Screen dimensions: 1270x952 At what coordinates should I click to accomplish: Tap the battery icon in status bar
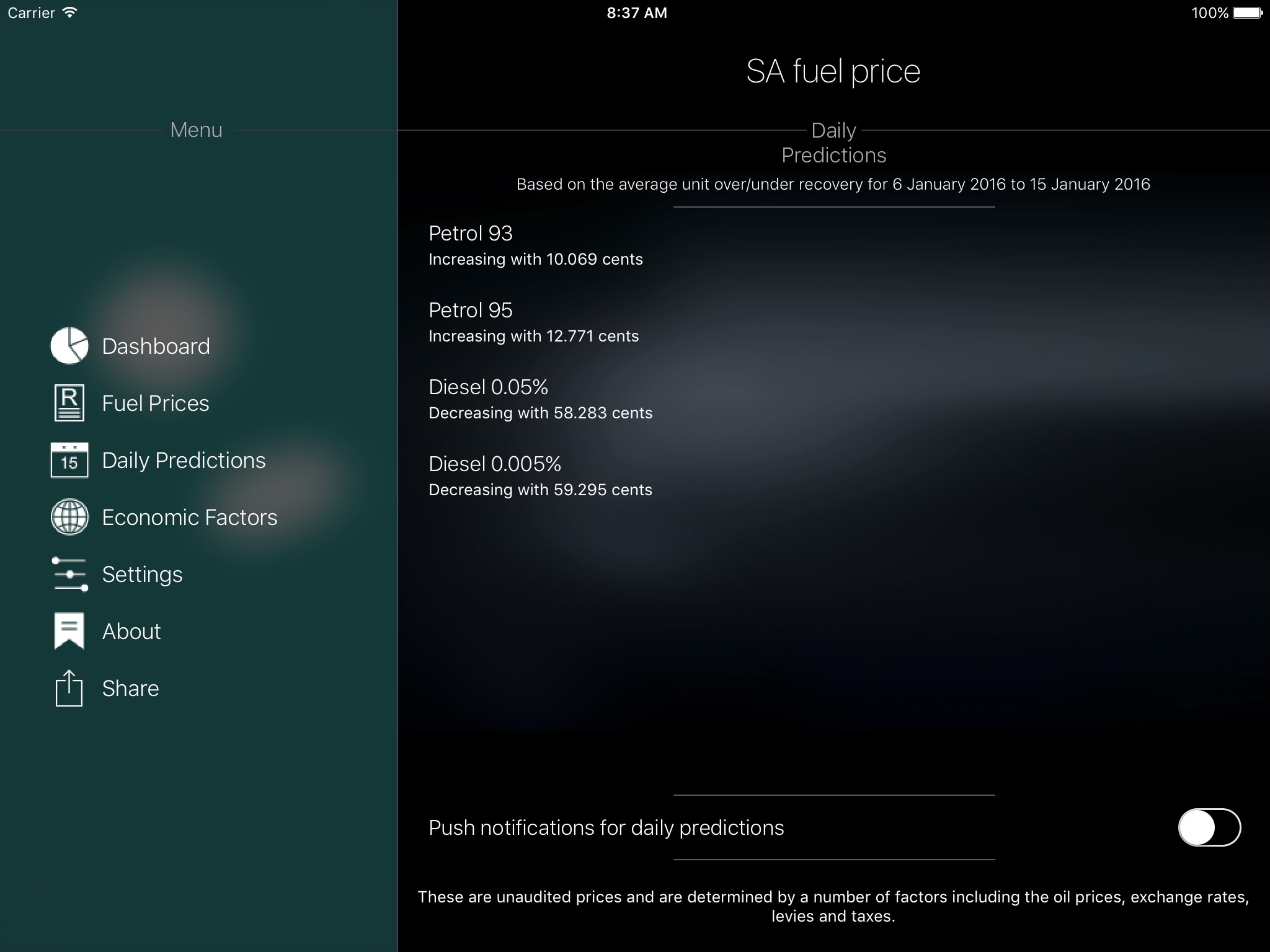1248,12
